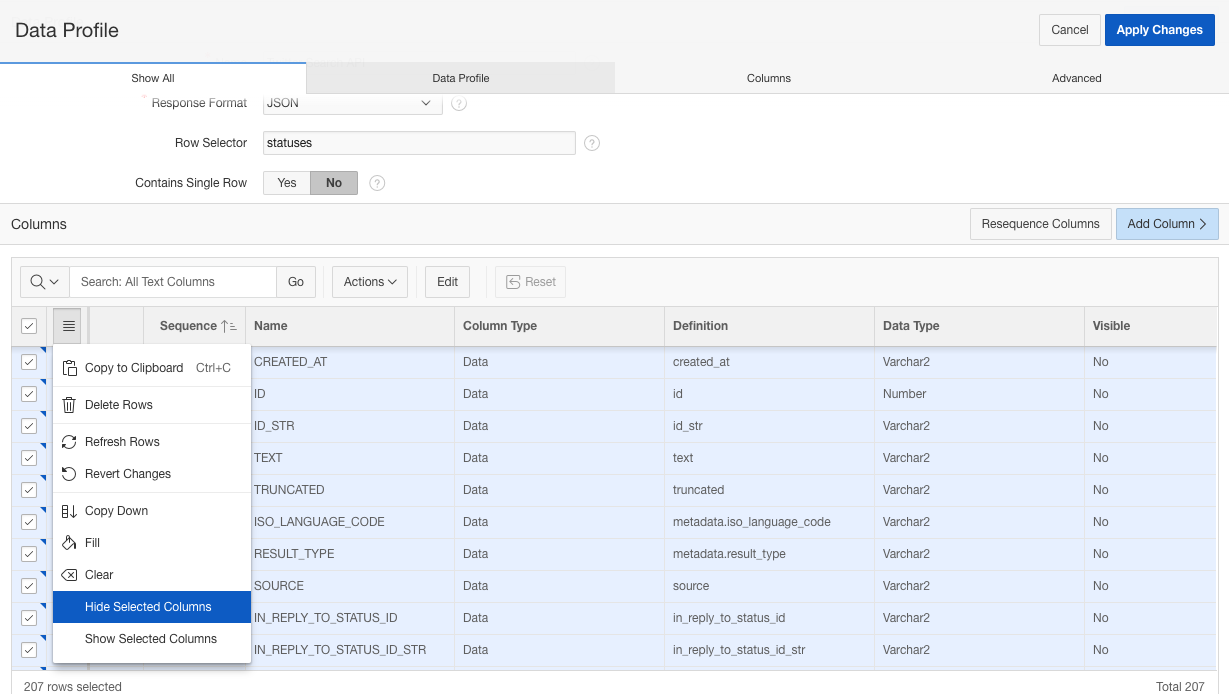Toggle the select-all checkbox in header

click(29, 326)
